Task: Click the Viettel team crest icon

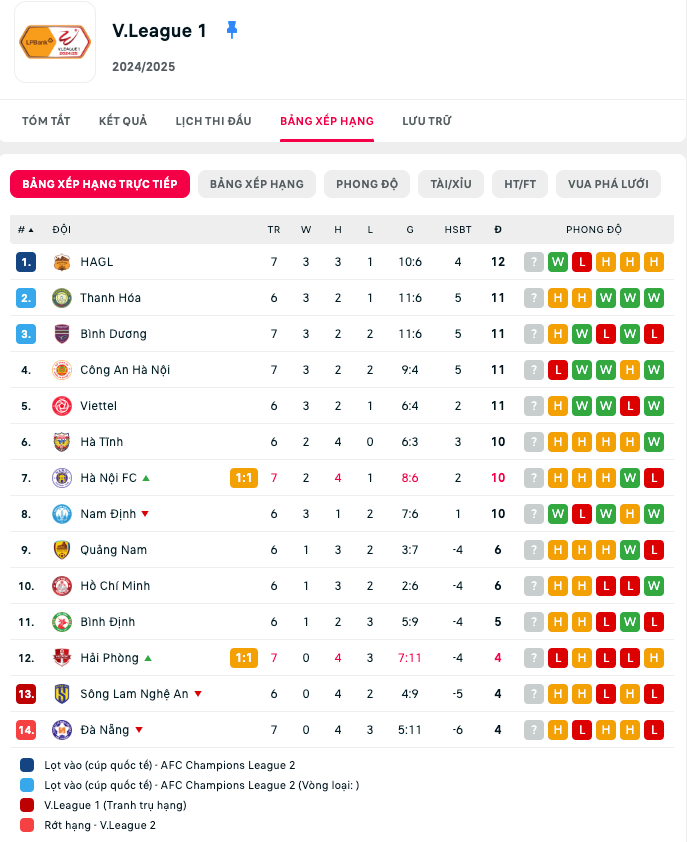Action: pos(62,406)
